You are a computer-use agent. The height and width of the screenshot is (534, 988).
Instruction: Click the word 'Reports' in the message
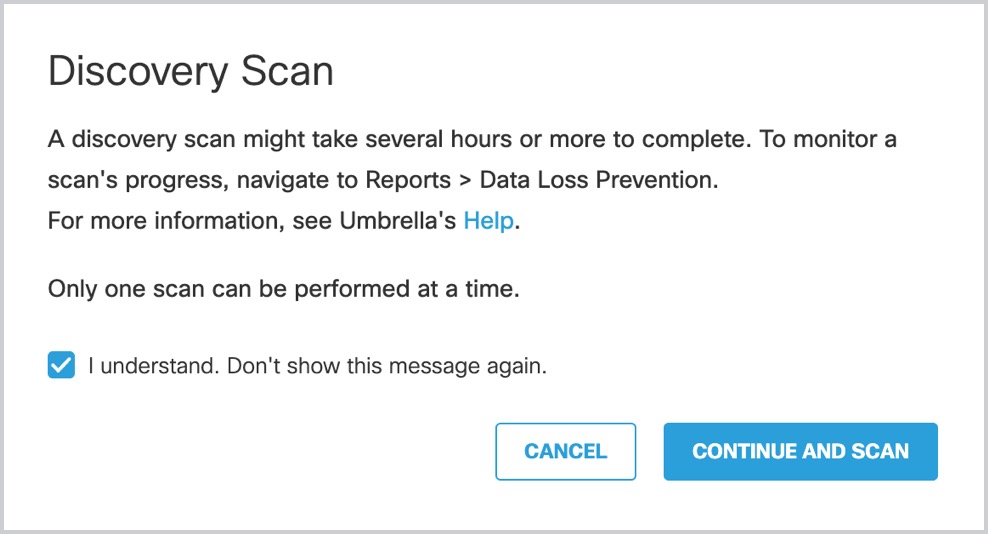(x=408, y=180)
